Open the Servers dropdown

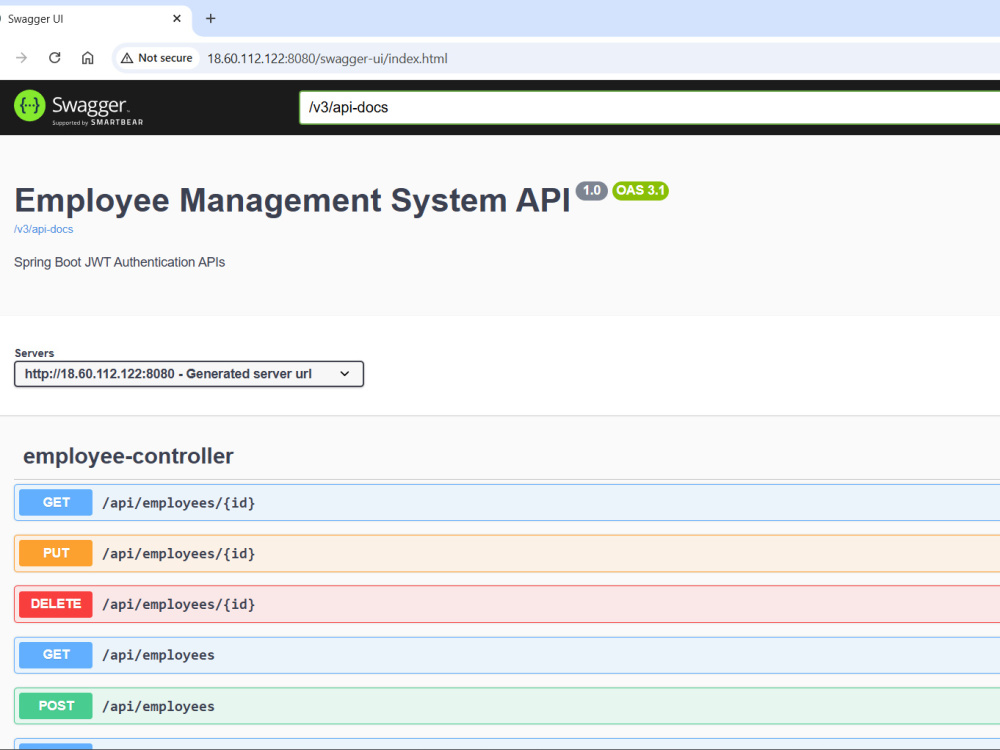pos(189,374)
